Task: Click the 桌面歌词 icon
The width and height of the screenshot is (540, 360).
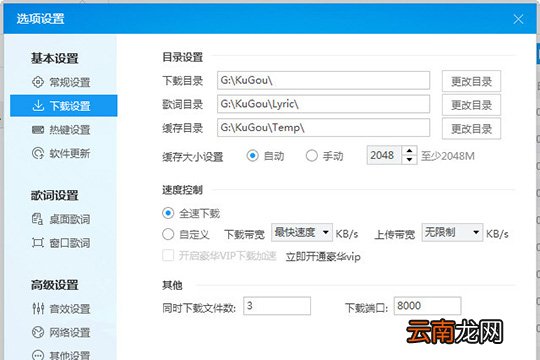Action: 37,219
